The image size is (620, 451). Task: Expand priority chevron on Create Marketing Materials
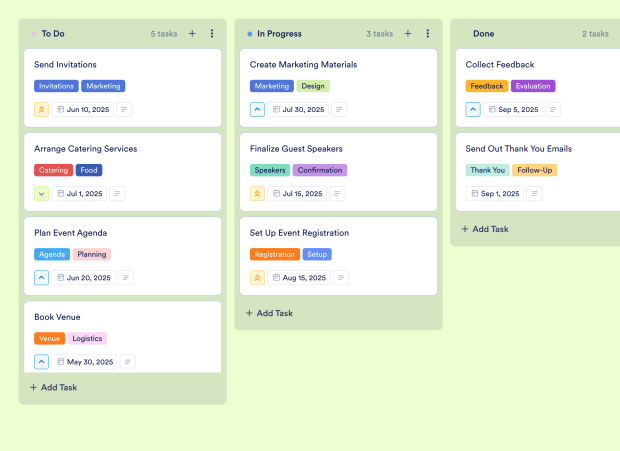(x=258, y=110)
